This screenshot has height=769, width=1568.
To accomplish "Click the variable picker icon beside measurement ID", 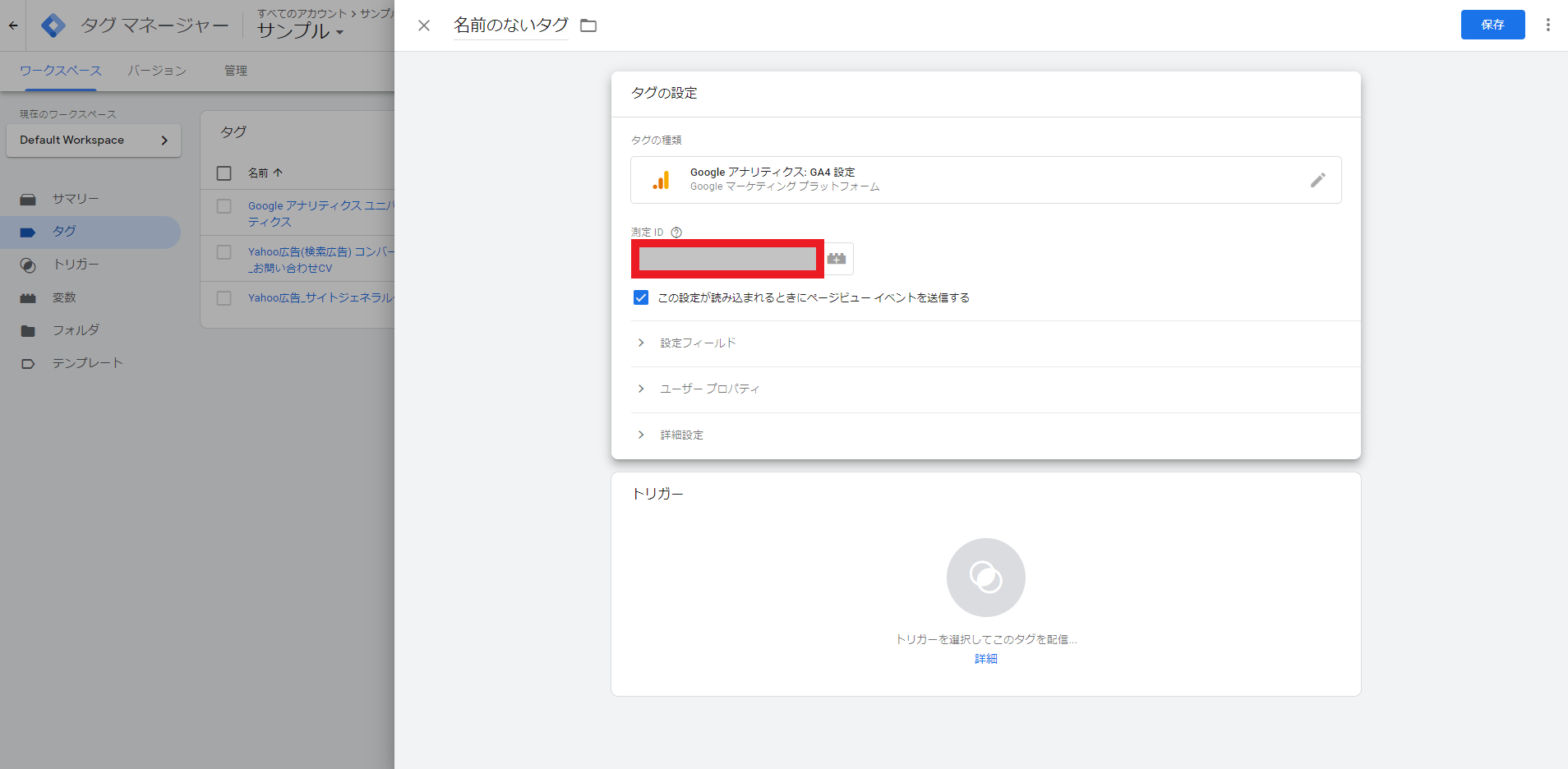I will point(837,259).
